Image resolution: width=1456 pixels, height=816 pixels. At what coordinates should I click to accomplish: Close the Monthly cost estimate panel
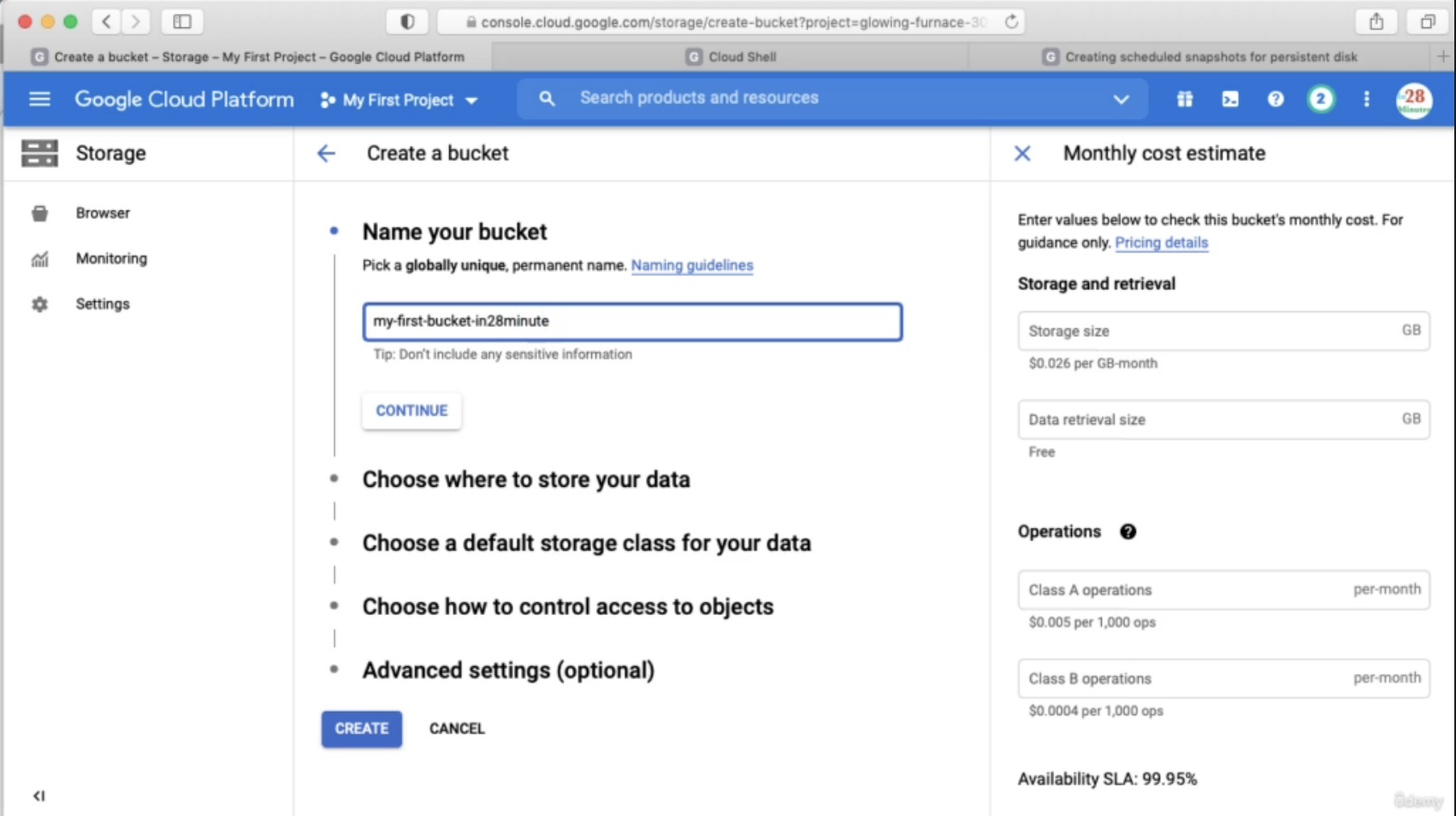point(1022,153)
